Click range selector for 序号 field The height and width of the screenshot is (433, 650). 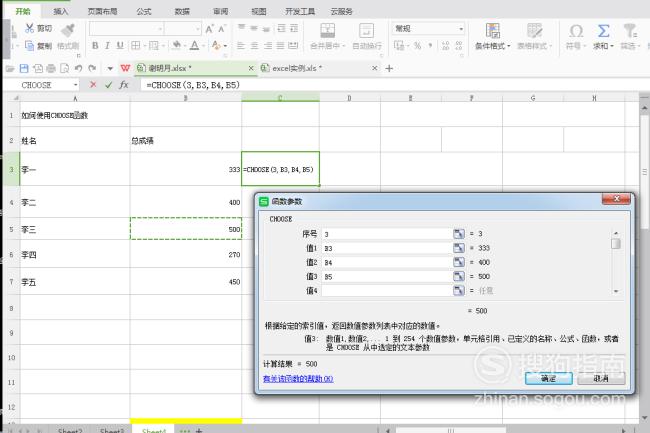click(x=459, y=234)
